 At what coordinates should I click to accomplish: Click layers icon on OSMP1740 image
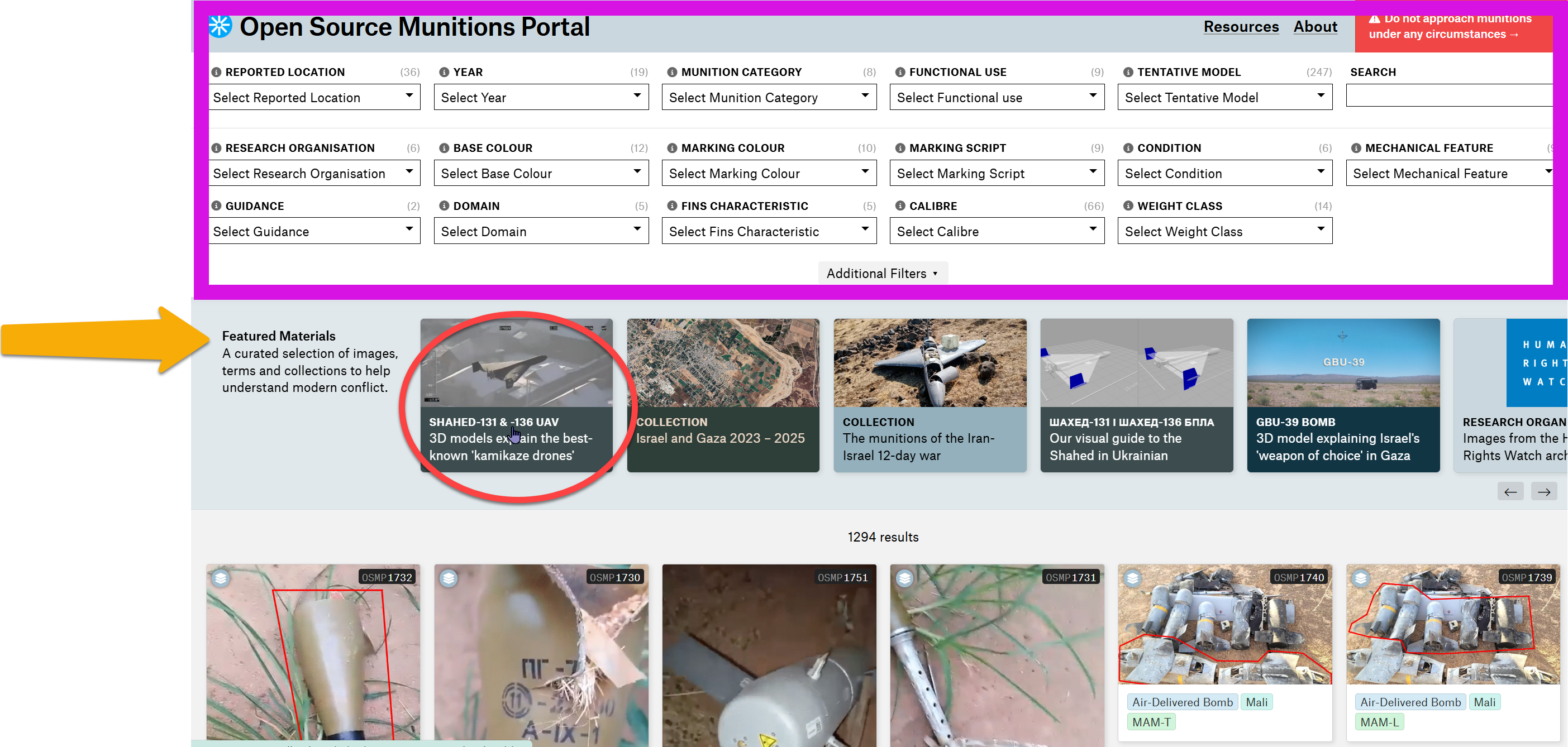[1132, 577]
